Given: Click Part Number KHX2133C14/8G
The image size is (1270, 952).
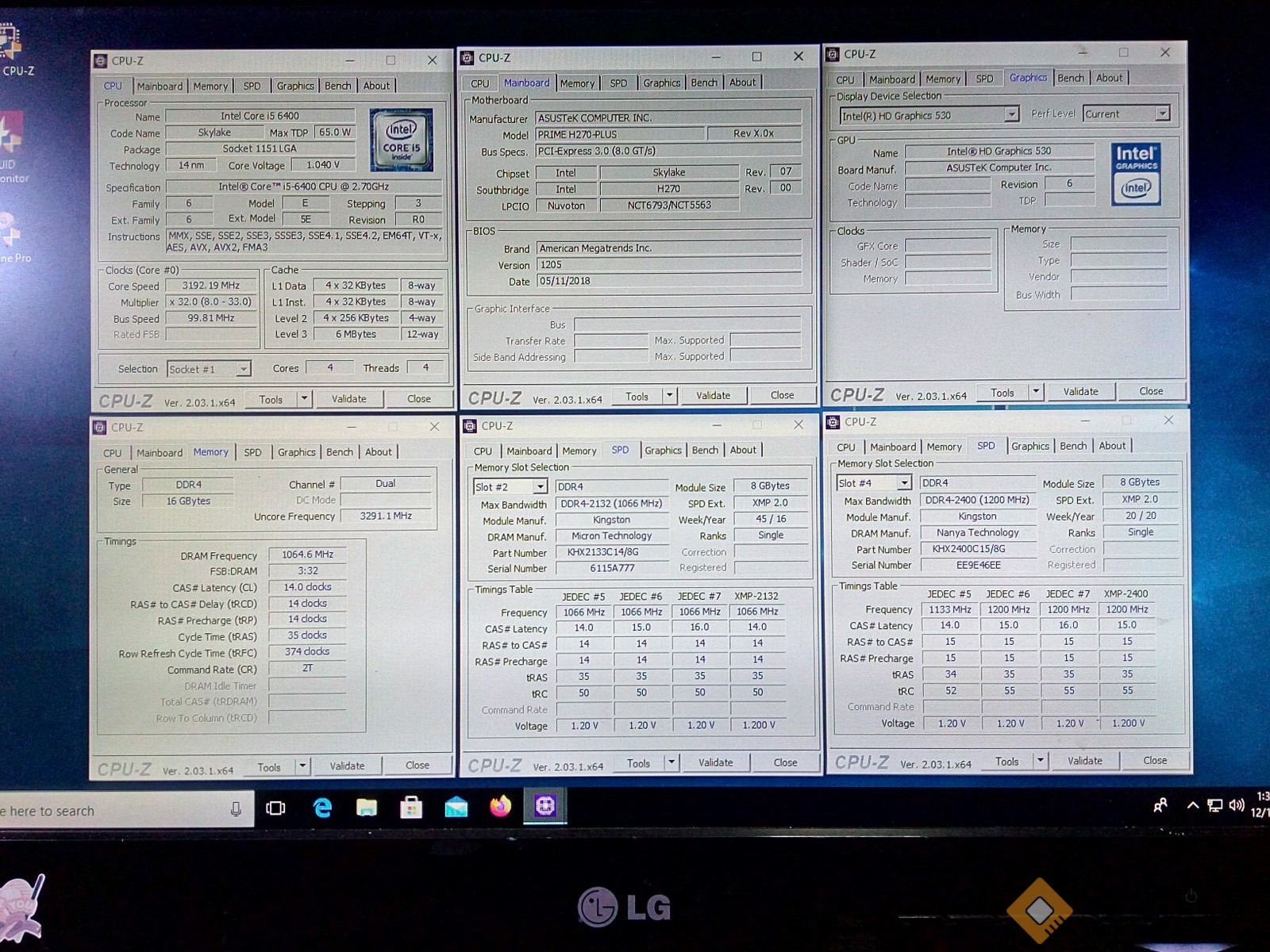Looking at the screenshot, I should (611, 552).
